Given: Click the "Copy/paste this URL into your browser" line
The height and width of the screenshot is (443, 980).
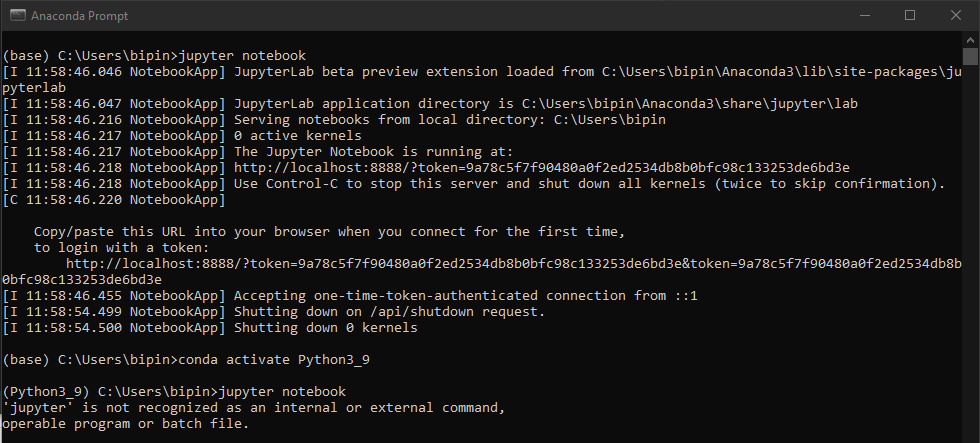Looking at the screenshot, I should pyautogui.click(x=329, y=232).
